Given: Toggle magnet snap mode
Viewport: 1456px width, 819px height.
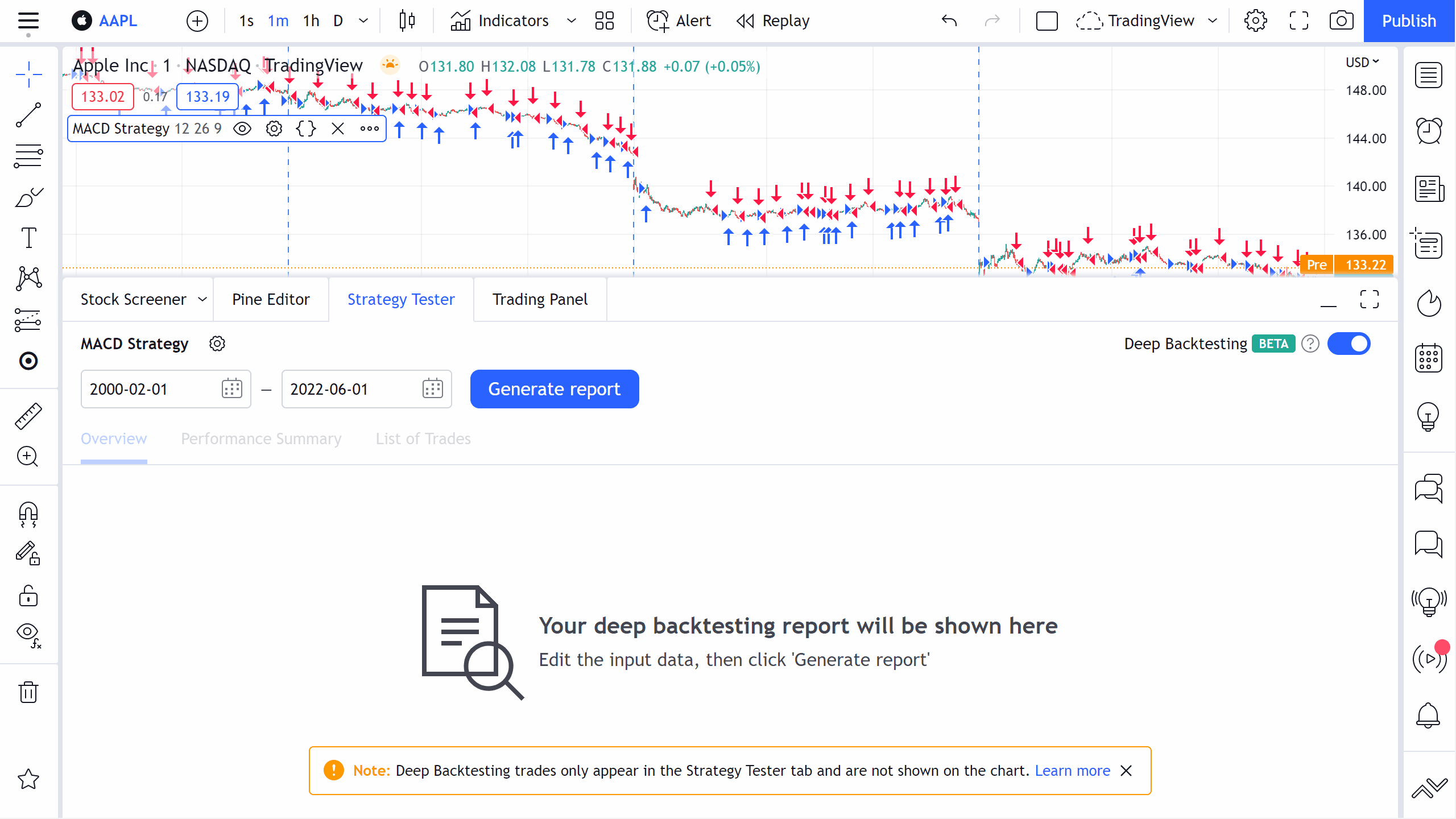Looking at the screenshot, I should click(28, 515).
